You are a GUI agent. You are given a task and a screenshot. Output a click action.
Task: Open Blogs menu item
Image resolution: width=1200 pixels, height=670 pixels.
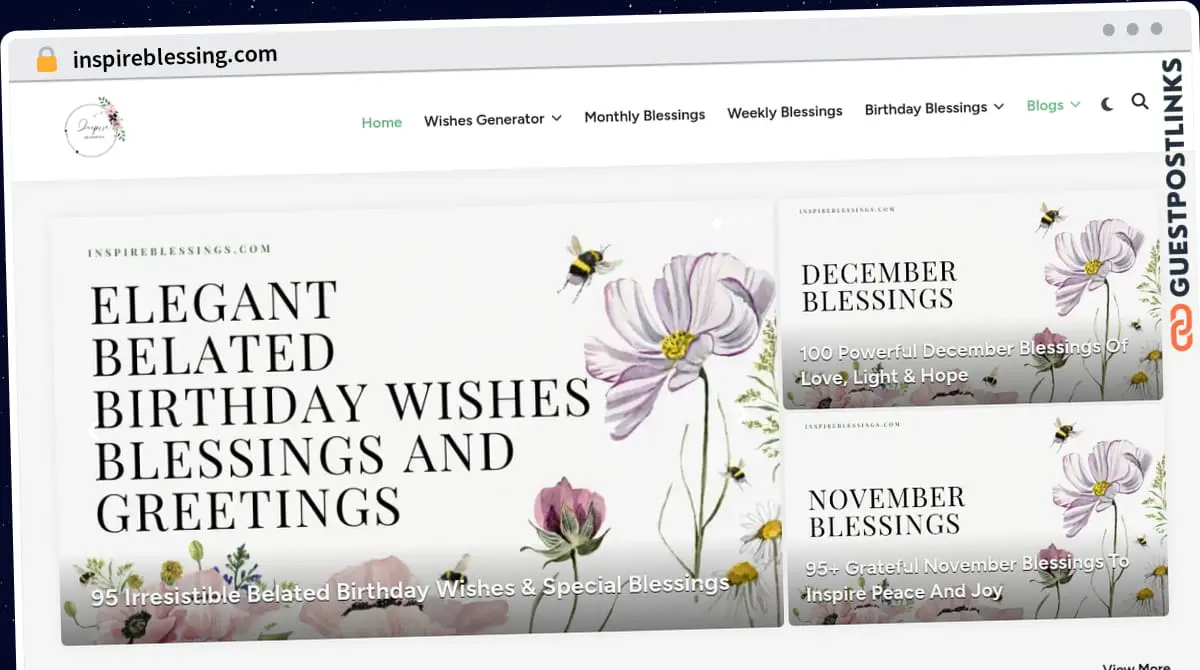click(1045, 105)
